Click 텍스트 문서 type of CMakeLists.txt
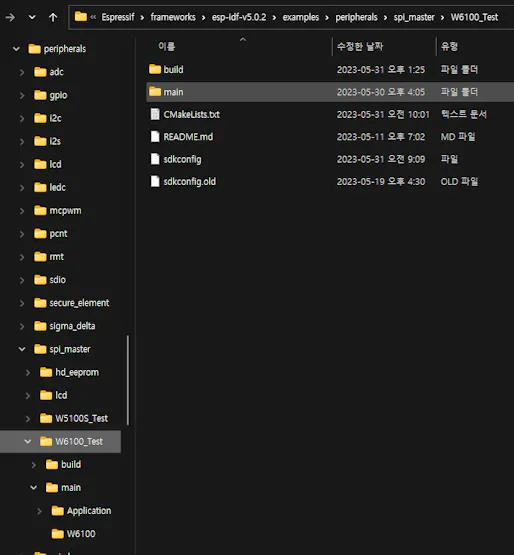Viewport: 514px width, 555px height. tap(463, 114)
